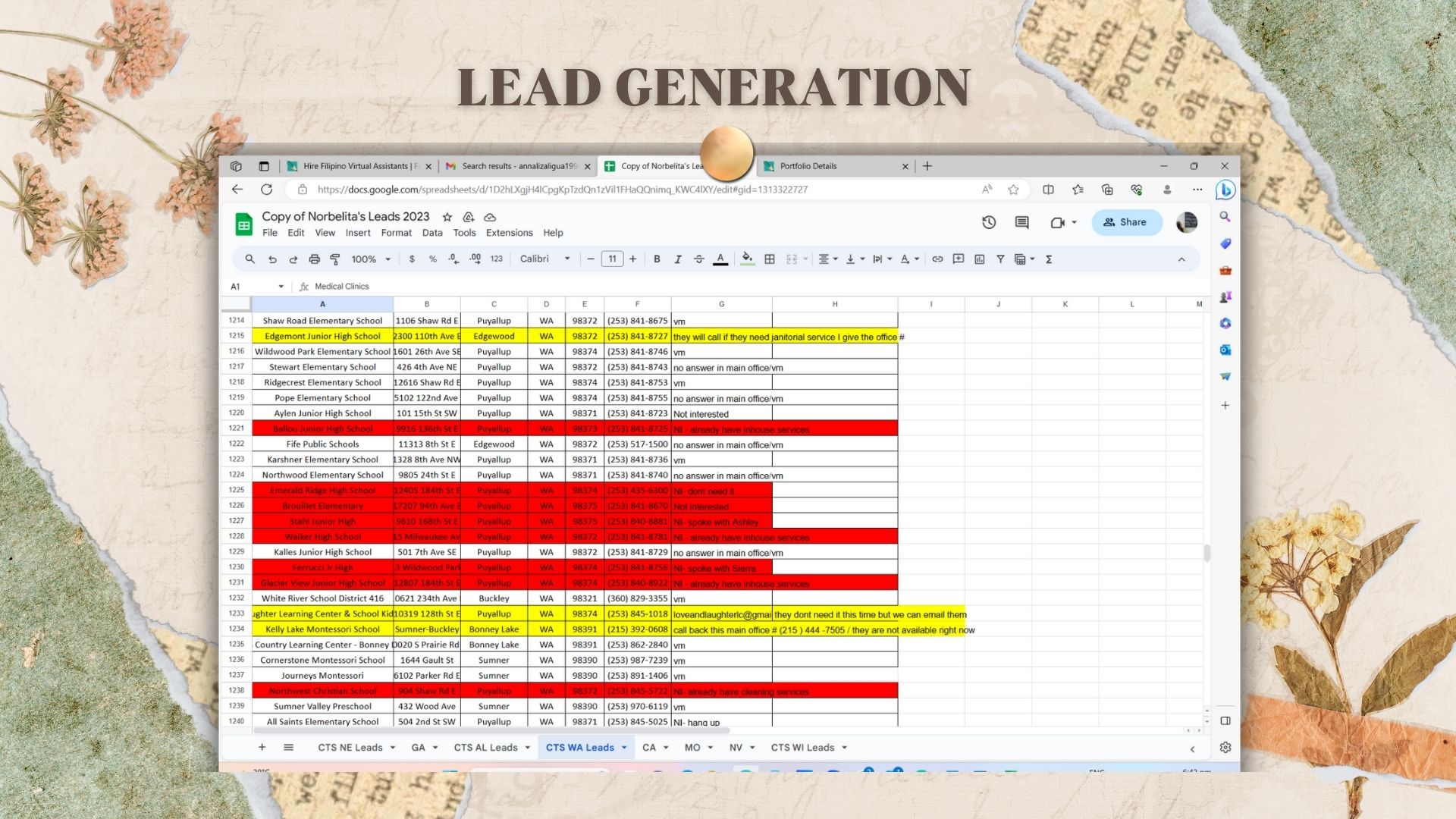Open the comments panel icon
The image size is (1456, 819).
coord(1021,222)
